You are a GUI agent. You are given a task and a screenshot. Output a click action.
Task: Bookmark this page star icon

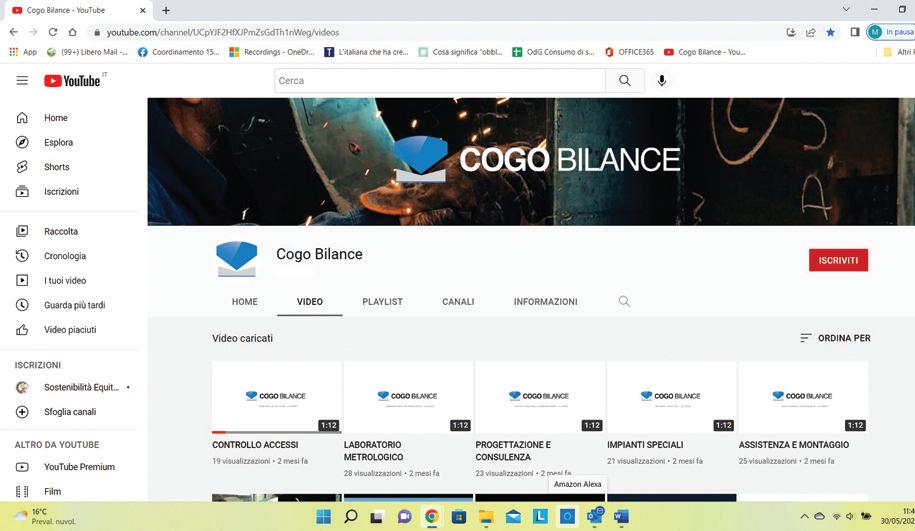pos(830,32)
